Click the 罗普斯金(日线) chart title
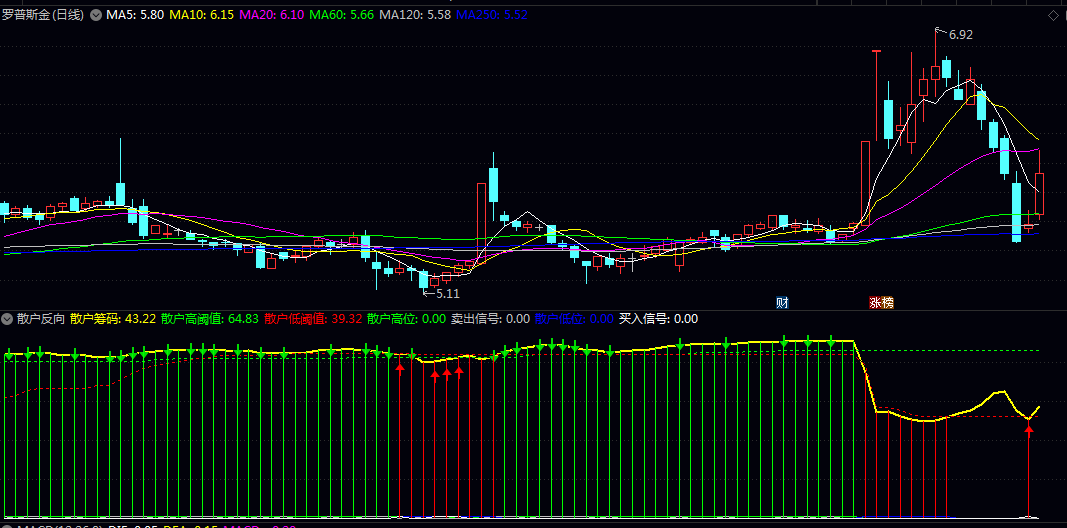 43,14
